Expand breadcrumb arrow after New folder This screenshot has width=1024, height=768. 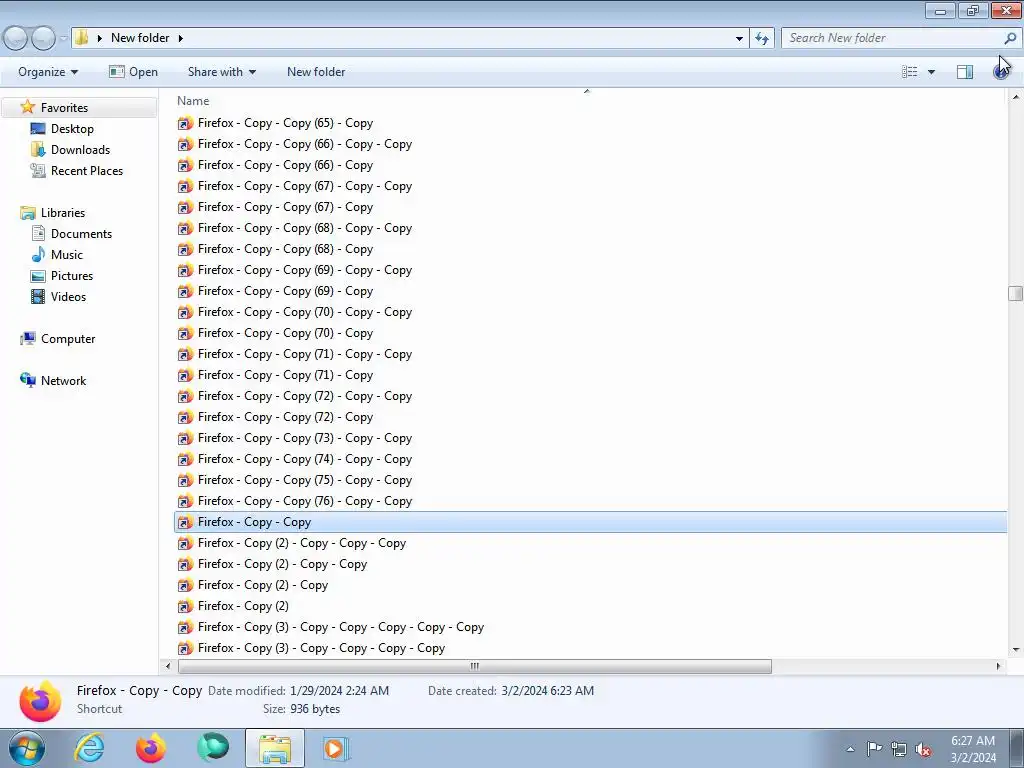181,38
